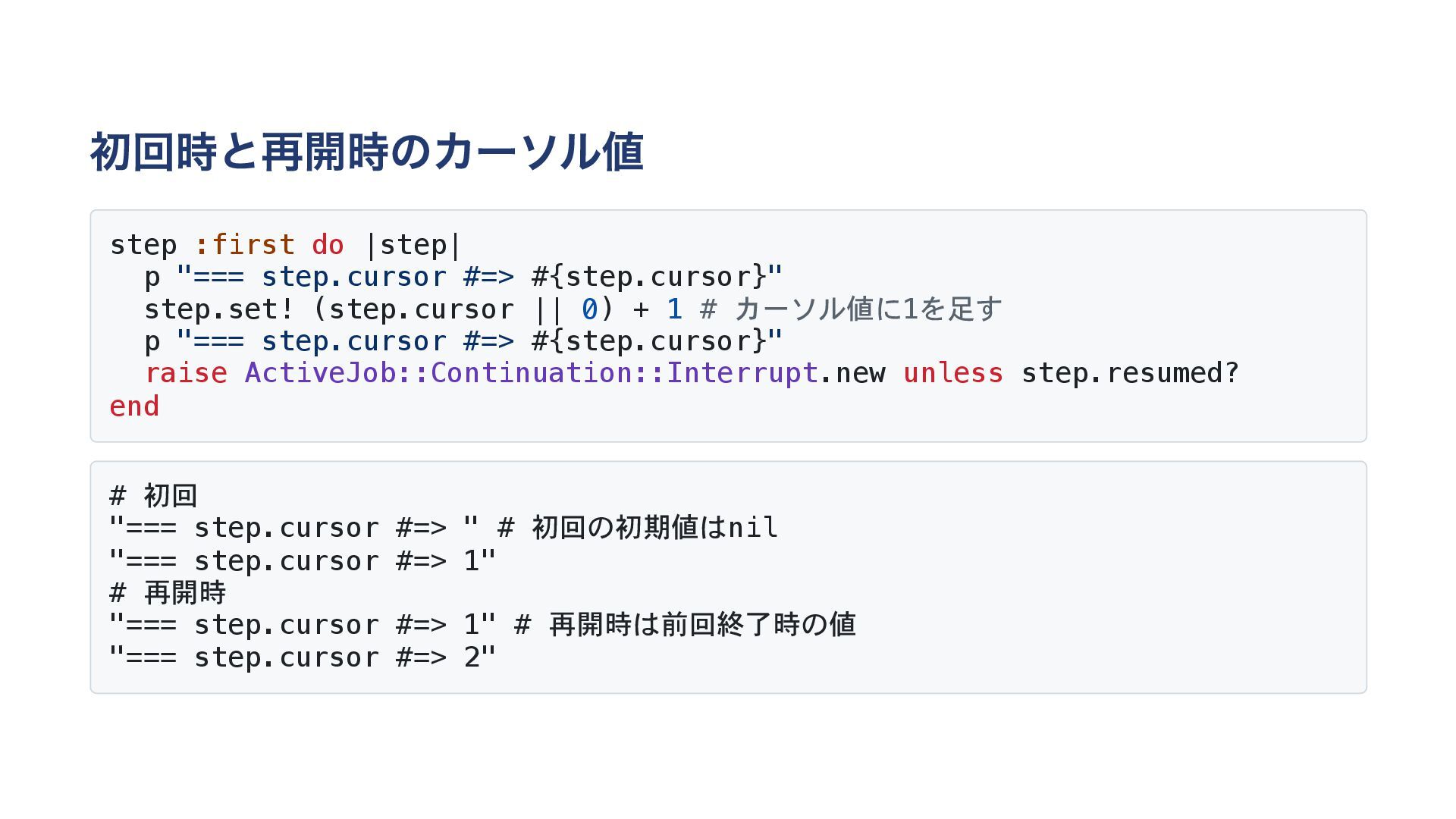This screenshot has width=1456, height=819.
Task: Click the red end keyword
Action: pyautogui.click(x=134, y=406)
